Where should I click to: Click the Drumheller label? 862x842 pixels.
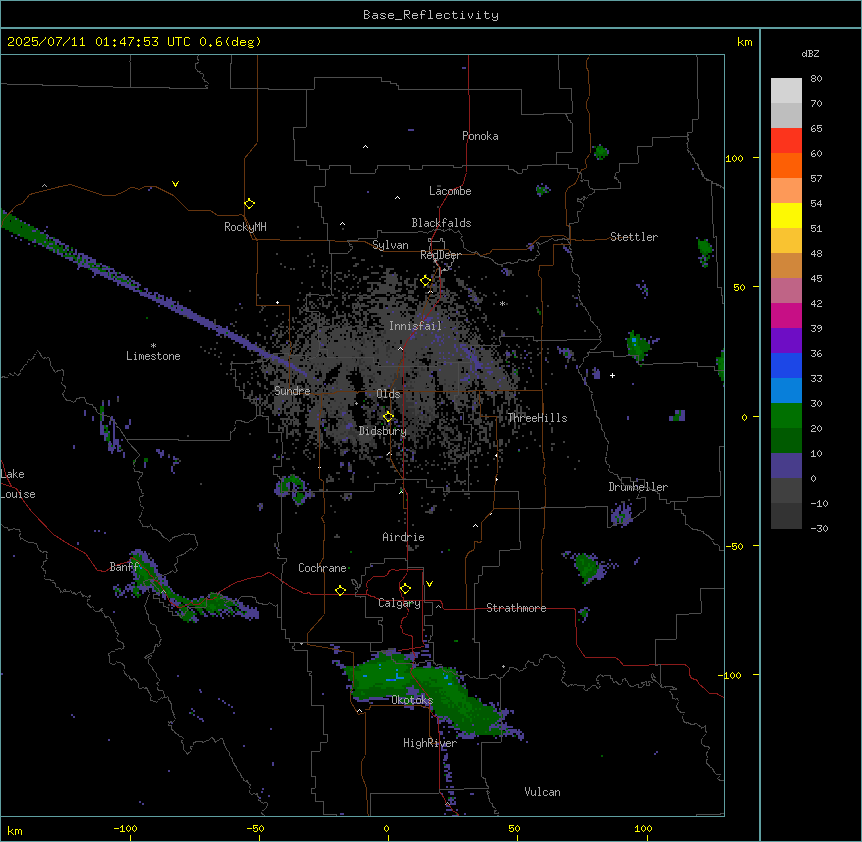638,487
